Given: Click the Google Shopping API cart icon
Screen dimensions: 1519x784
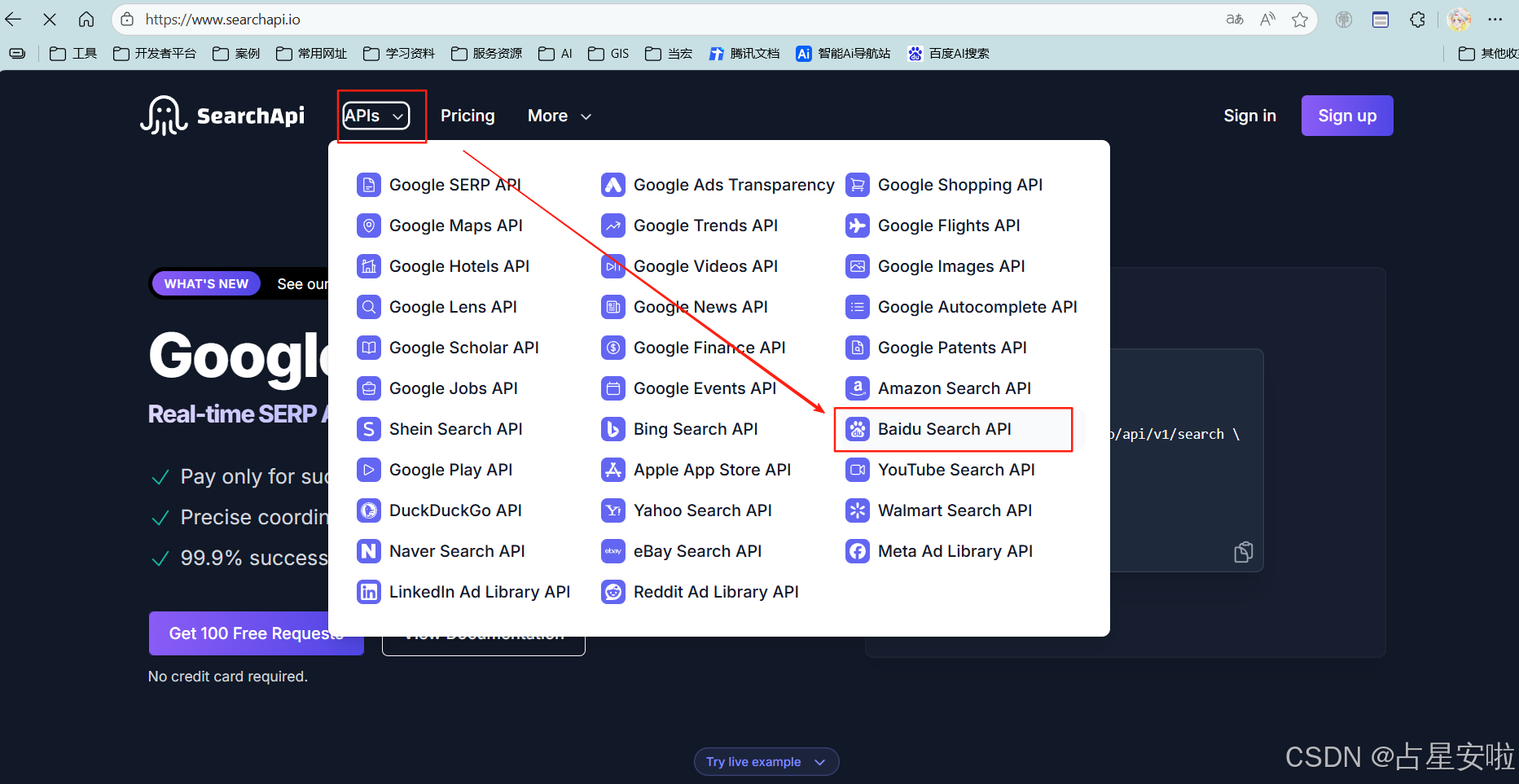Looking at the screenshot, I should pyautogui.click(x=858, y=185).
